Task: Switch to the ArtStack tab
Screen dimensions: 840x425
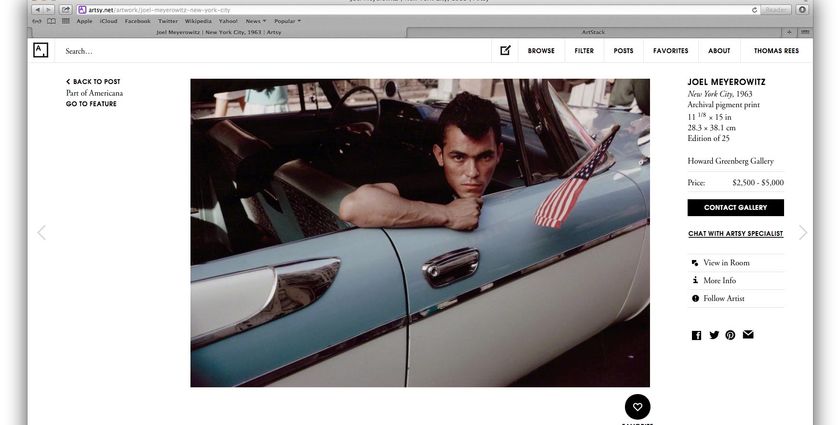Action: pyautogui.click(x=593, y=32)
